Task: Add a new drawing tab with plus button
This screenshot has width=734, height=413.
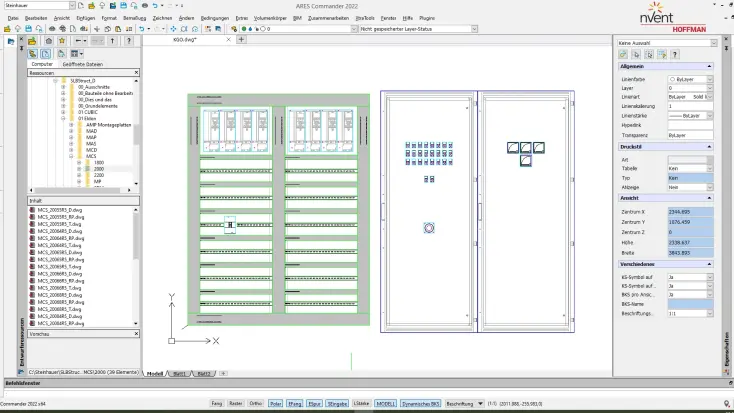Action: pos(241,40)
